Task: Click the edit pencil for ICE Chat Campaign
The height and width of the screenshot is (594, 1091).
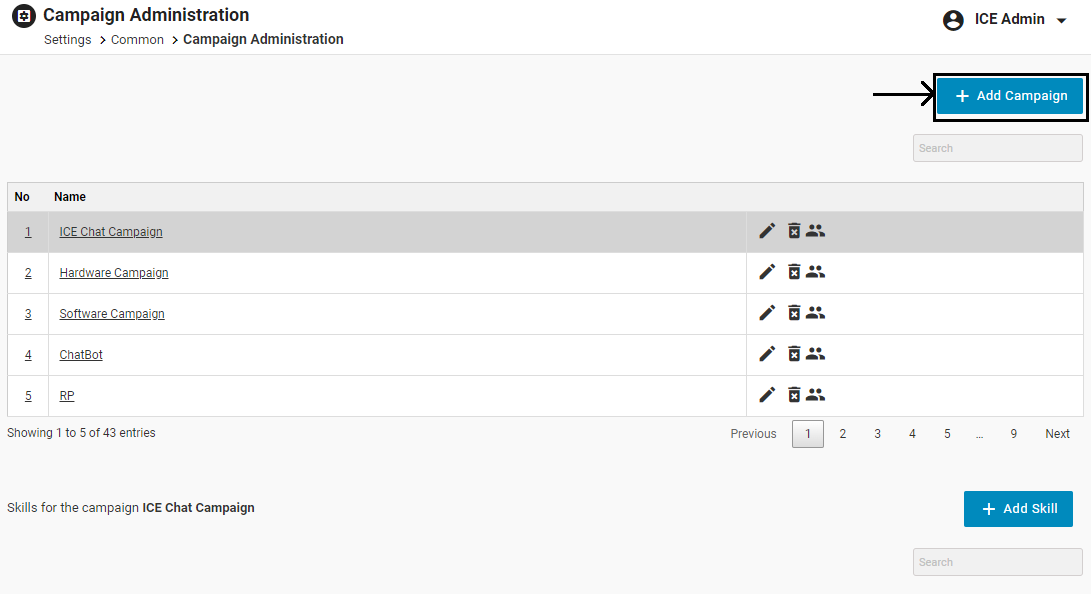Action: 767,231
